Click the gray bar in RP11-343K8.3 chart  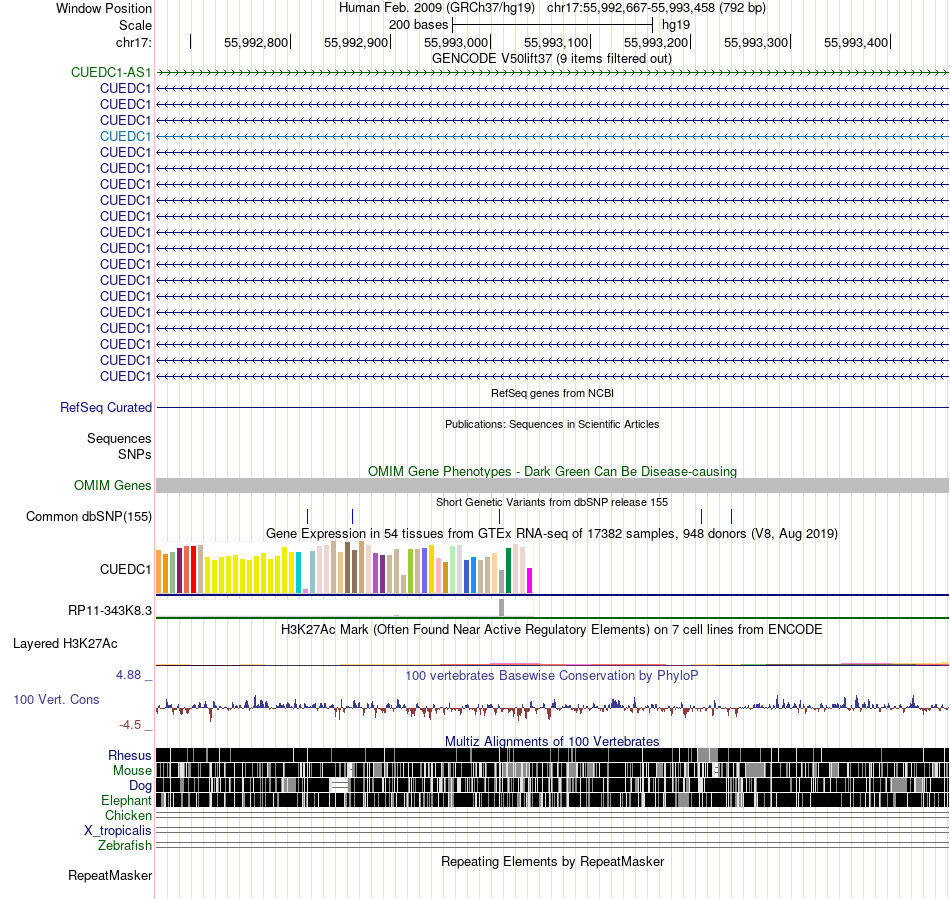(502, 608)
